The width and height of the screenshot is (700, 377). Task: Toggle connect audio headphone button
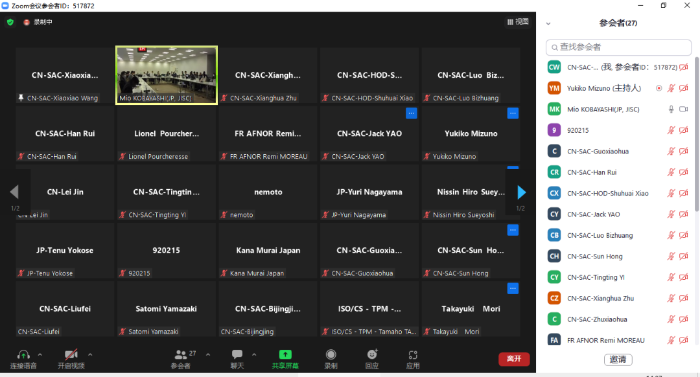pyautogui.click(x=23, y=355)
